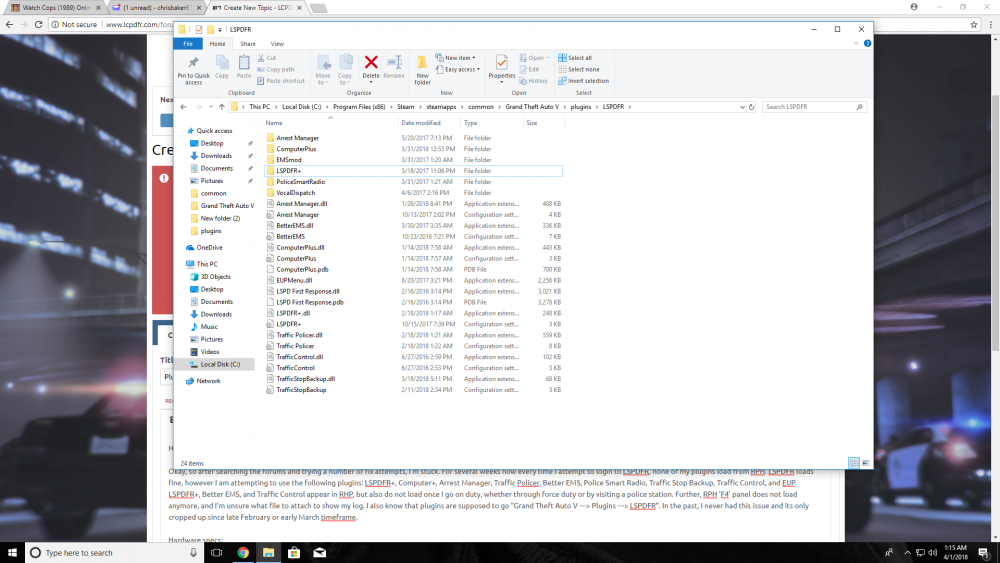
Task: Open Customize Quick Access Toolbar arrow
Action: [x=220, y=30]
